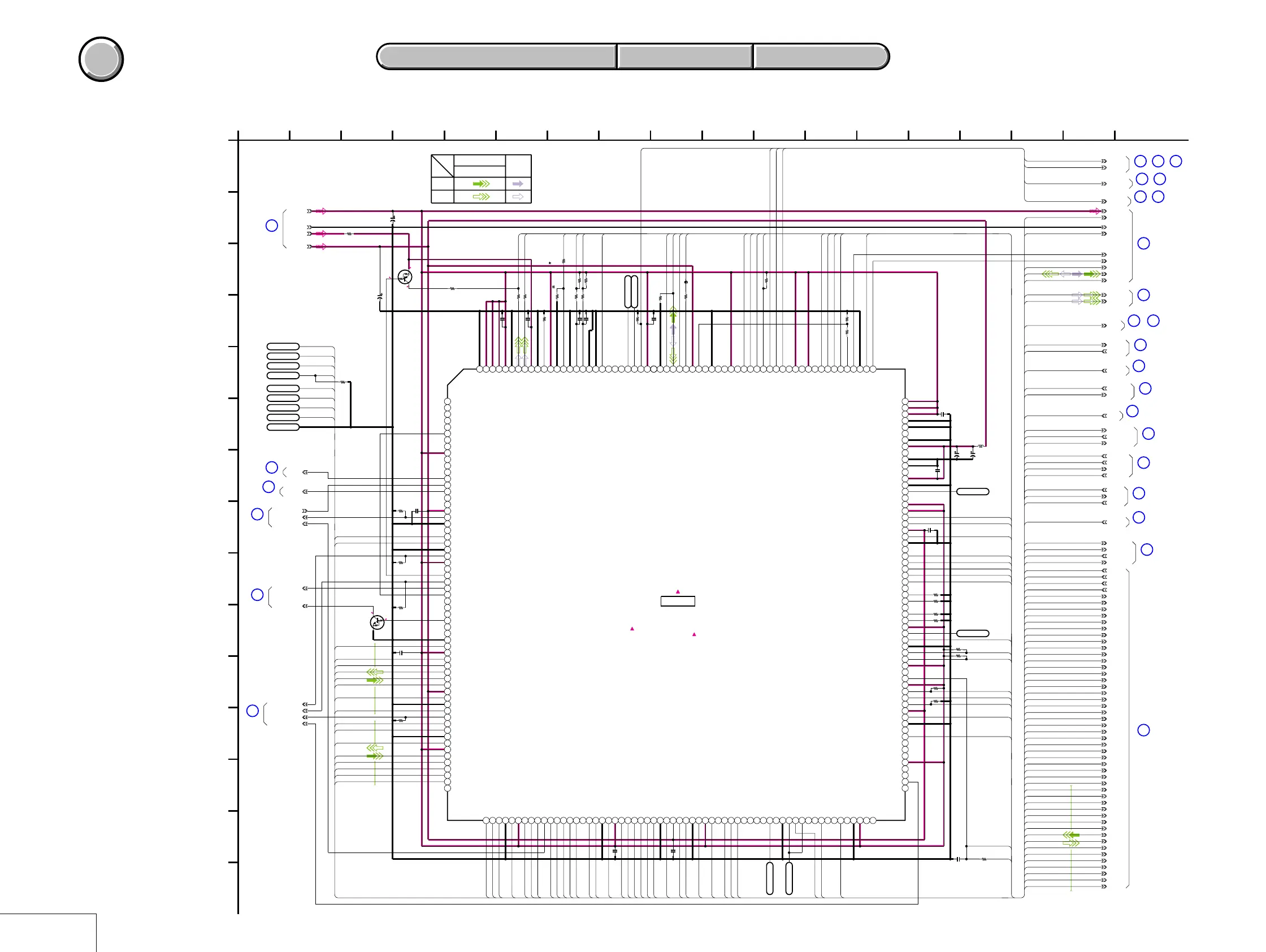Select the widest left segment of gray header bar
This screenshot has height=952, width=1266.
click(497, 57)
